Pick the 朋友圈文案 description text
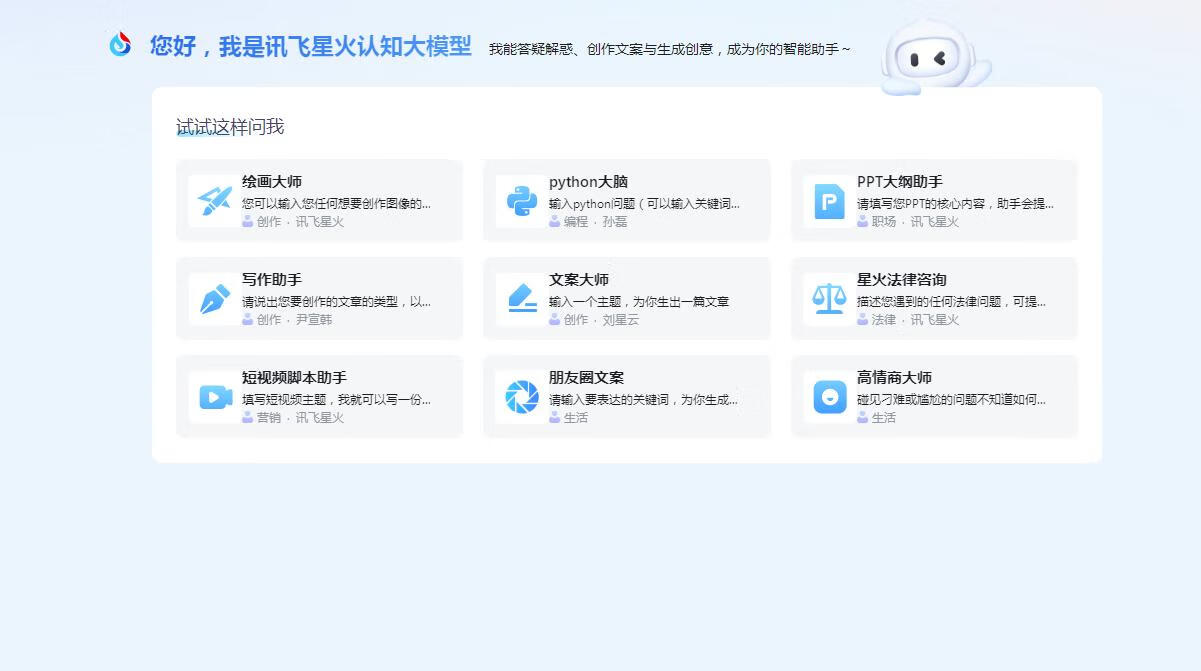 point(643,399)
